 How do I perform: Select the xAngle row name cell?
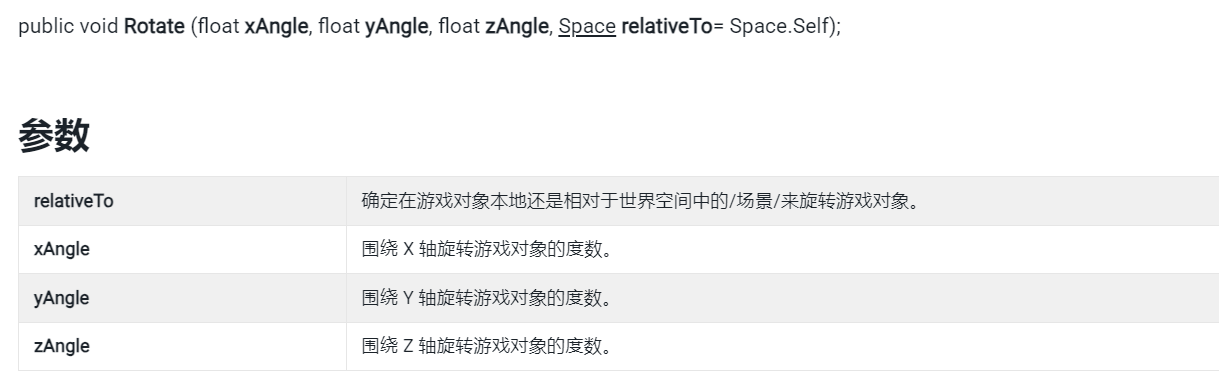click(182, 249)
